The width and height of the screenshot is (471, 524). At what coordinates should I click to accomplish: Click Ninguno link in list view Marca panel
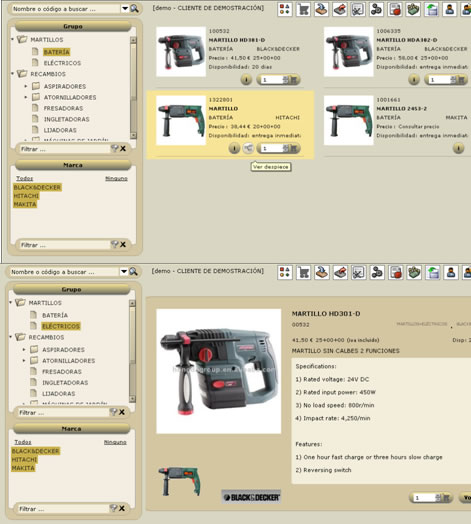[116, 178]
